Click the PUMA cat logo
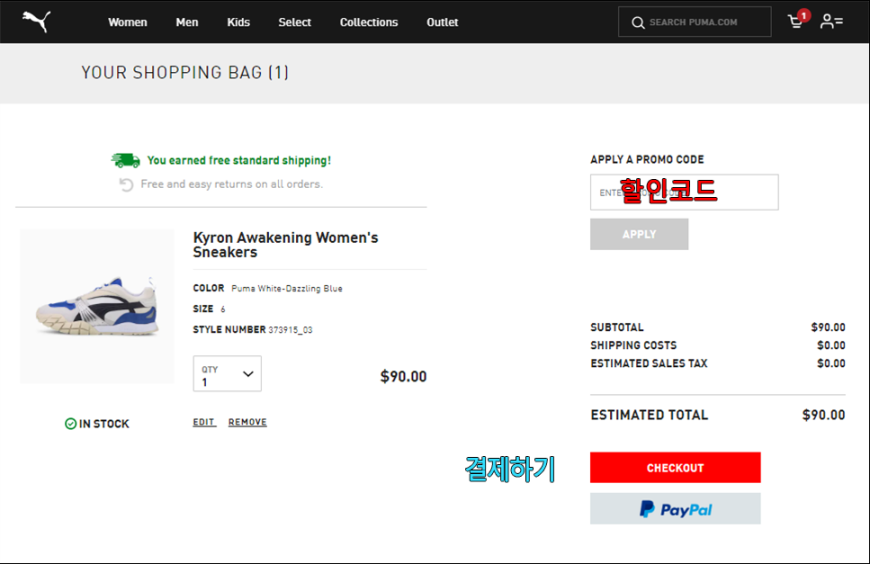This screenshot has width=870, height=564. tap(37, 22)
